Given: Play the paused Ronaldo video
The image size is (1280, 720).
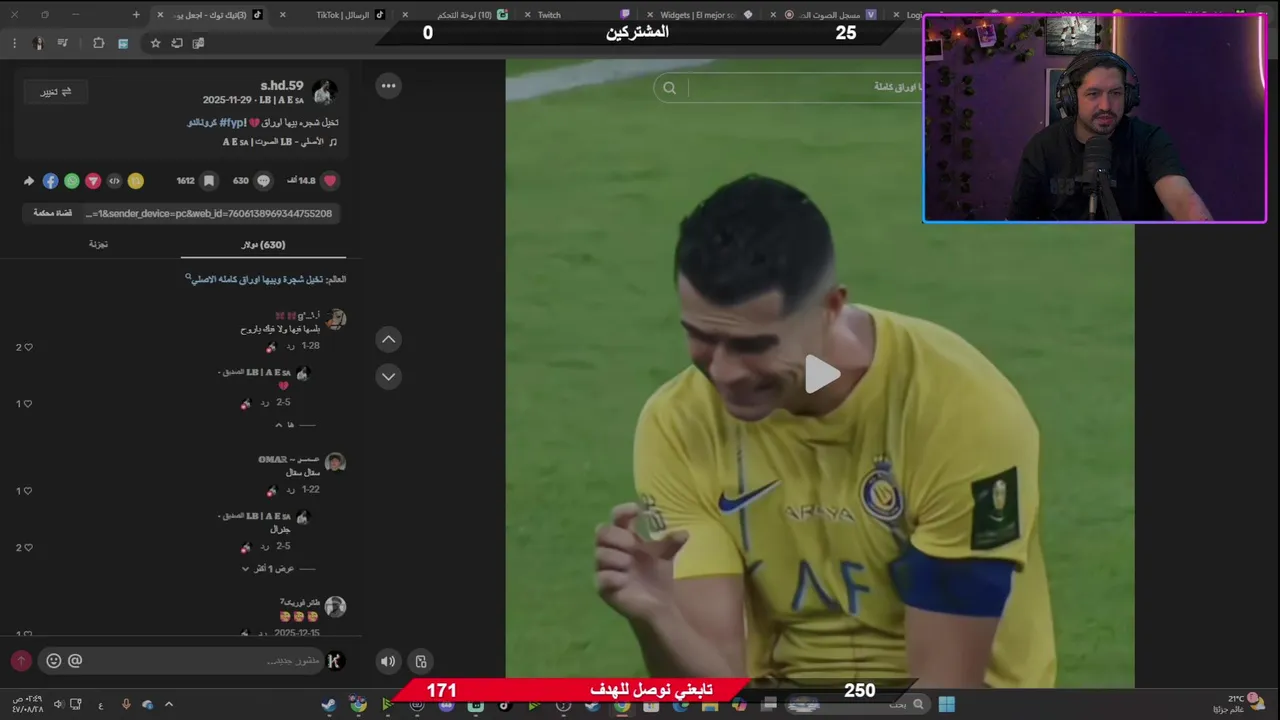Looking at the screenshot, I should click(822, 374).
